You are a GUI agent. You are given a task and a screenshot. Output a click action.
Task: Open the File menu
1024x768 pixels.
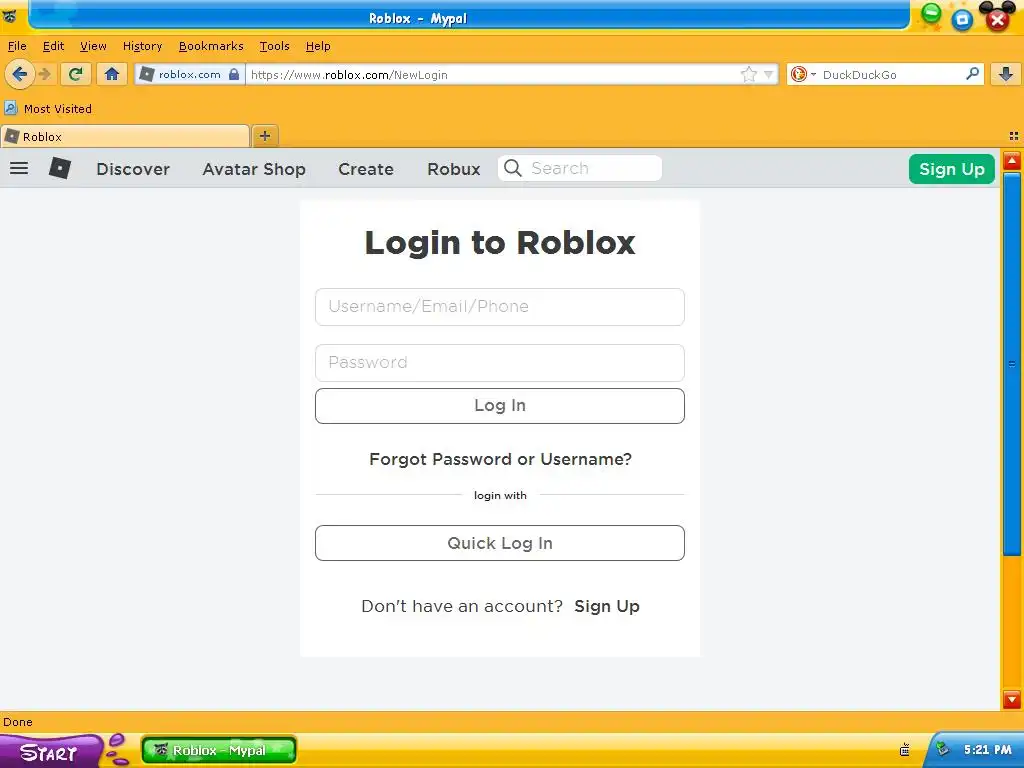point(17,46)
